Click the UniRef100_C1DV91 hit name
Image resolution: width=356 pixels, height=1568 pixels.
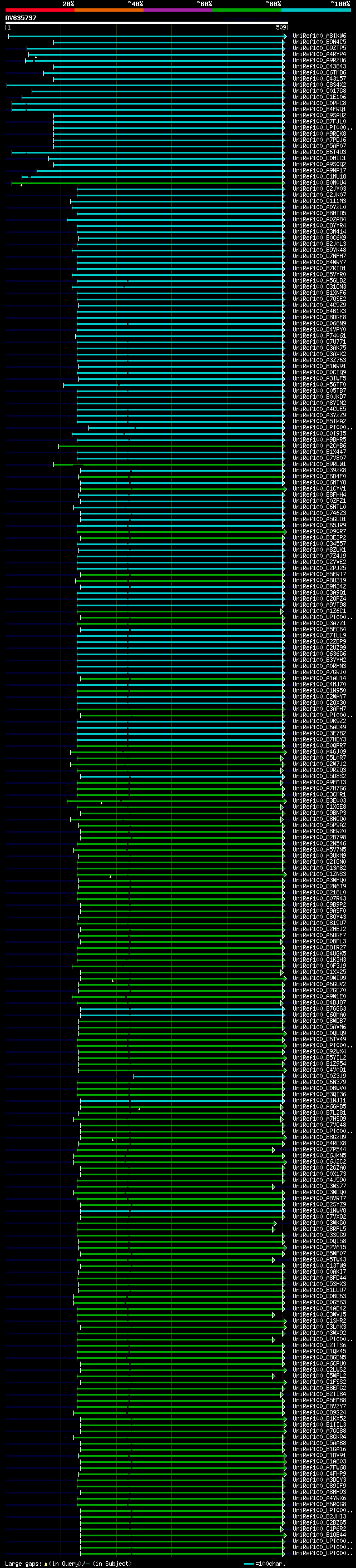pyautogui.click(x=319, y=1456)
